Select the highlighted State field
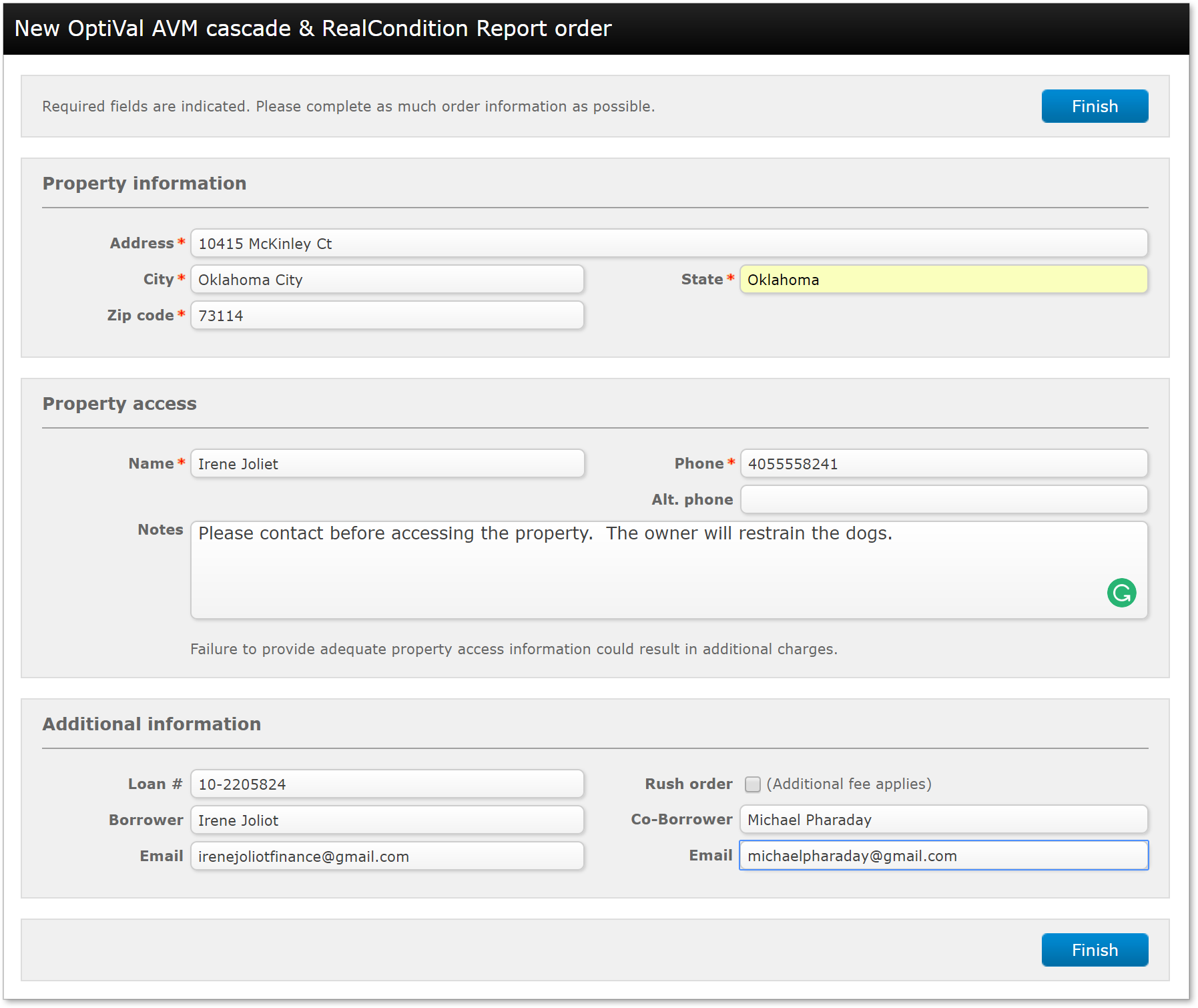The height and width of the screenshot is (1008, 1198). (942, 279)
